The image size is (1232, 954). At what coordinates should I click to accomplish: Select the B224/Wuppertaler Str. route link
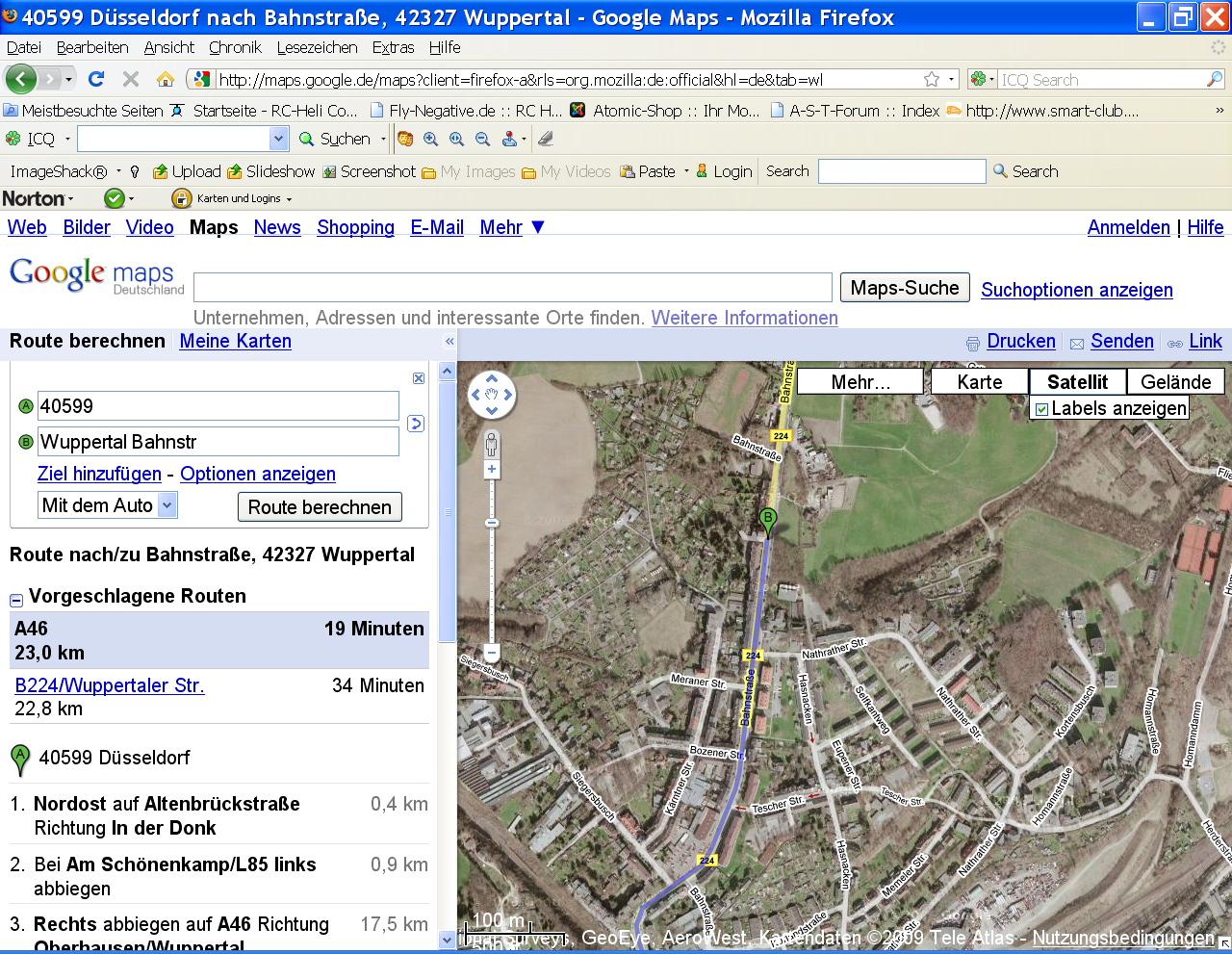click(x=110, y=685)
